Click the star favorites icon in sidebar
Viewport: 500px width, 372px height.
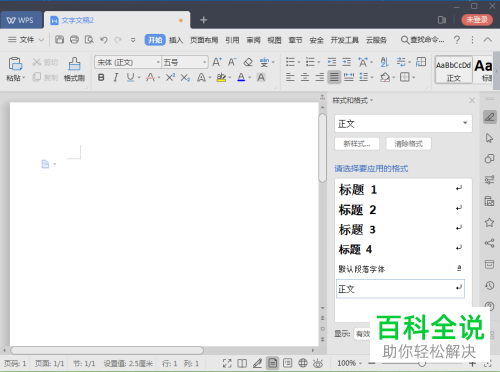point(489,222)
